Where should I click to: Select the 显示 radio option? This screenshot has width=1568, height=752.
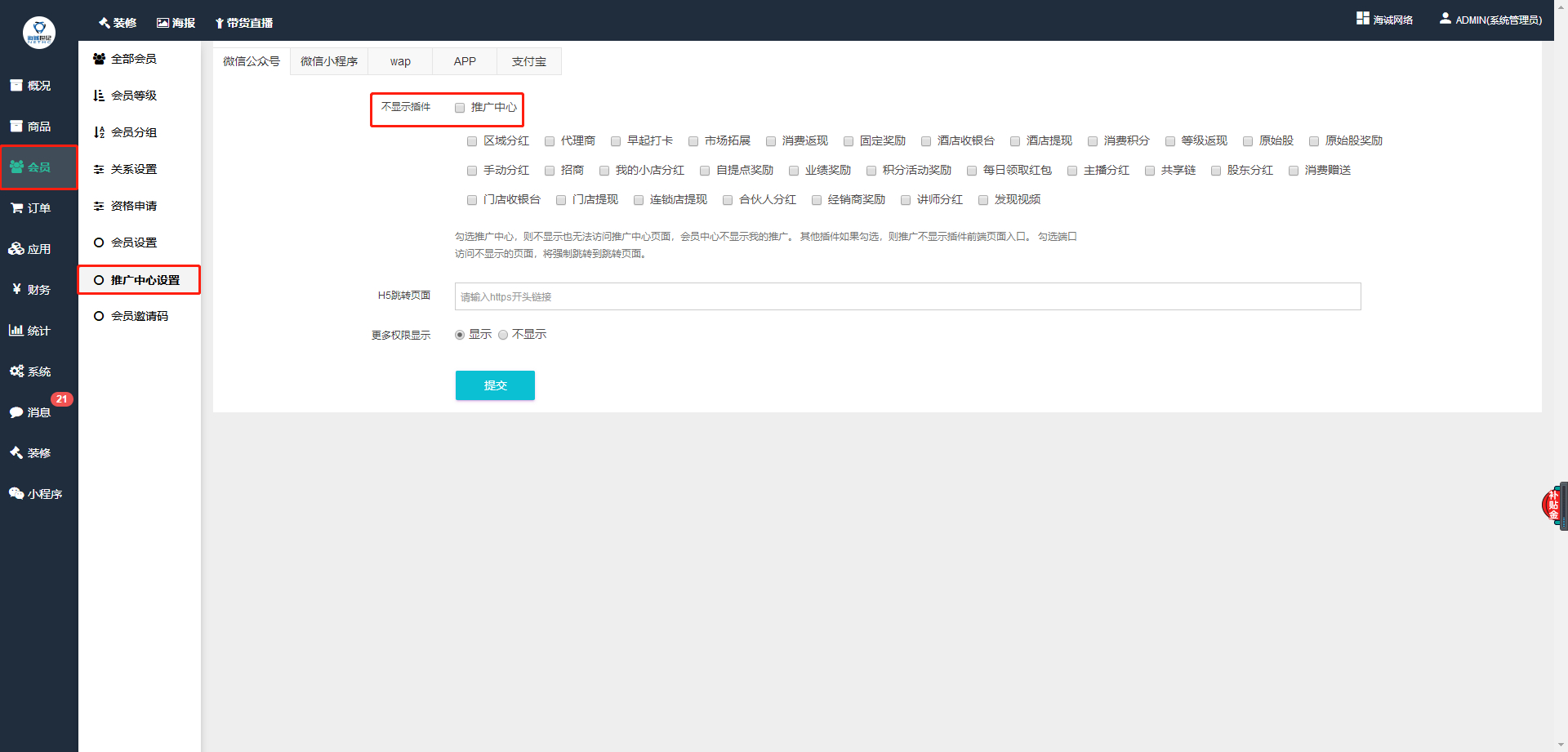[x=460, y=335]
